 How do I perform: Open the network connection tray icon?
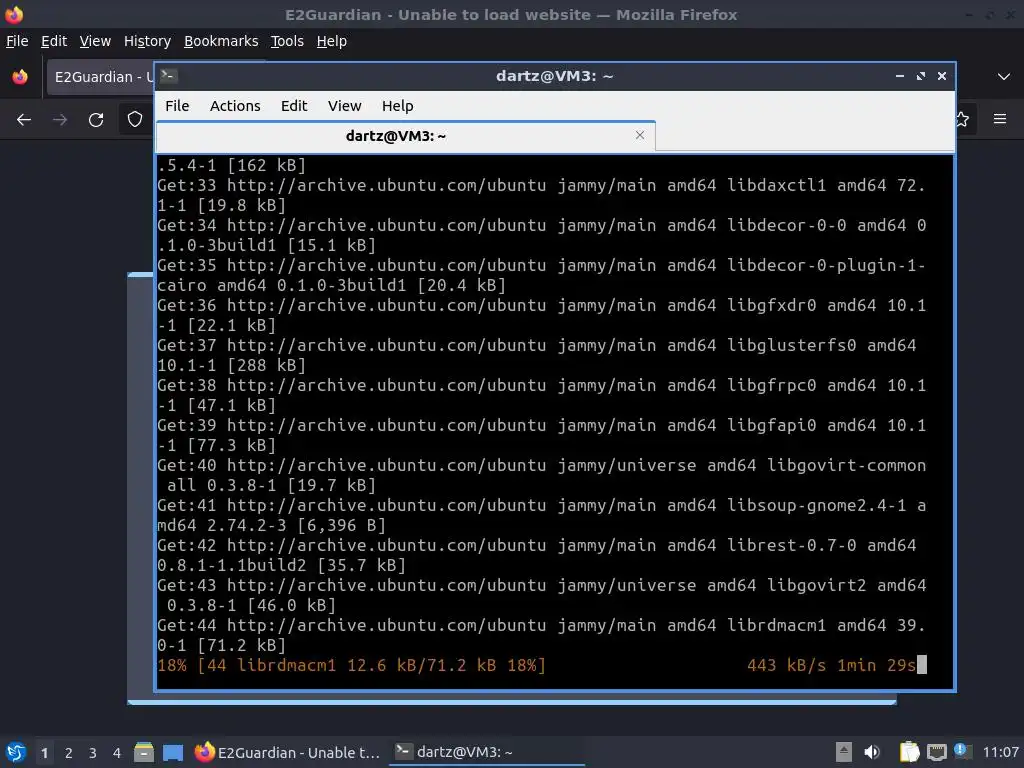point(936,752)
